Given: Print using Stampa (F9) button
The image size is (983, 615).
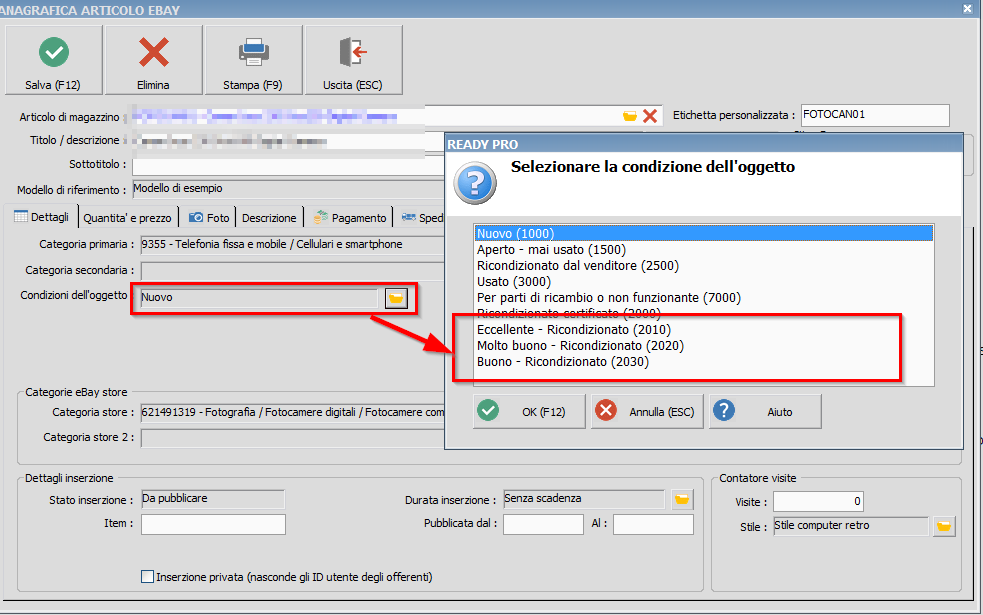Looking at the screenshot, I should coord(253,60).
